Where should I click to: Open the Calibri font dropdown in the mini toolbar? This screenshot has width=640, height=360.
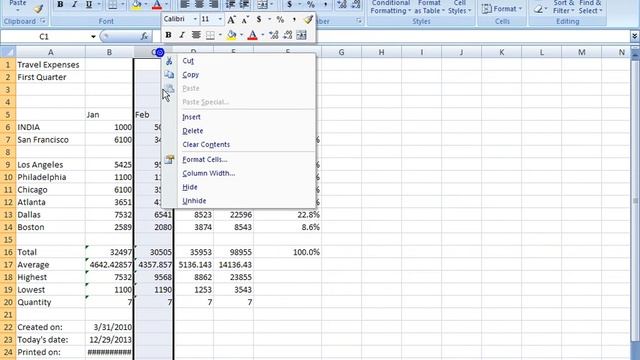tap(195, 19)
